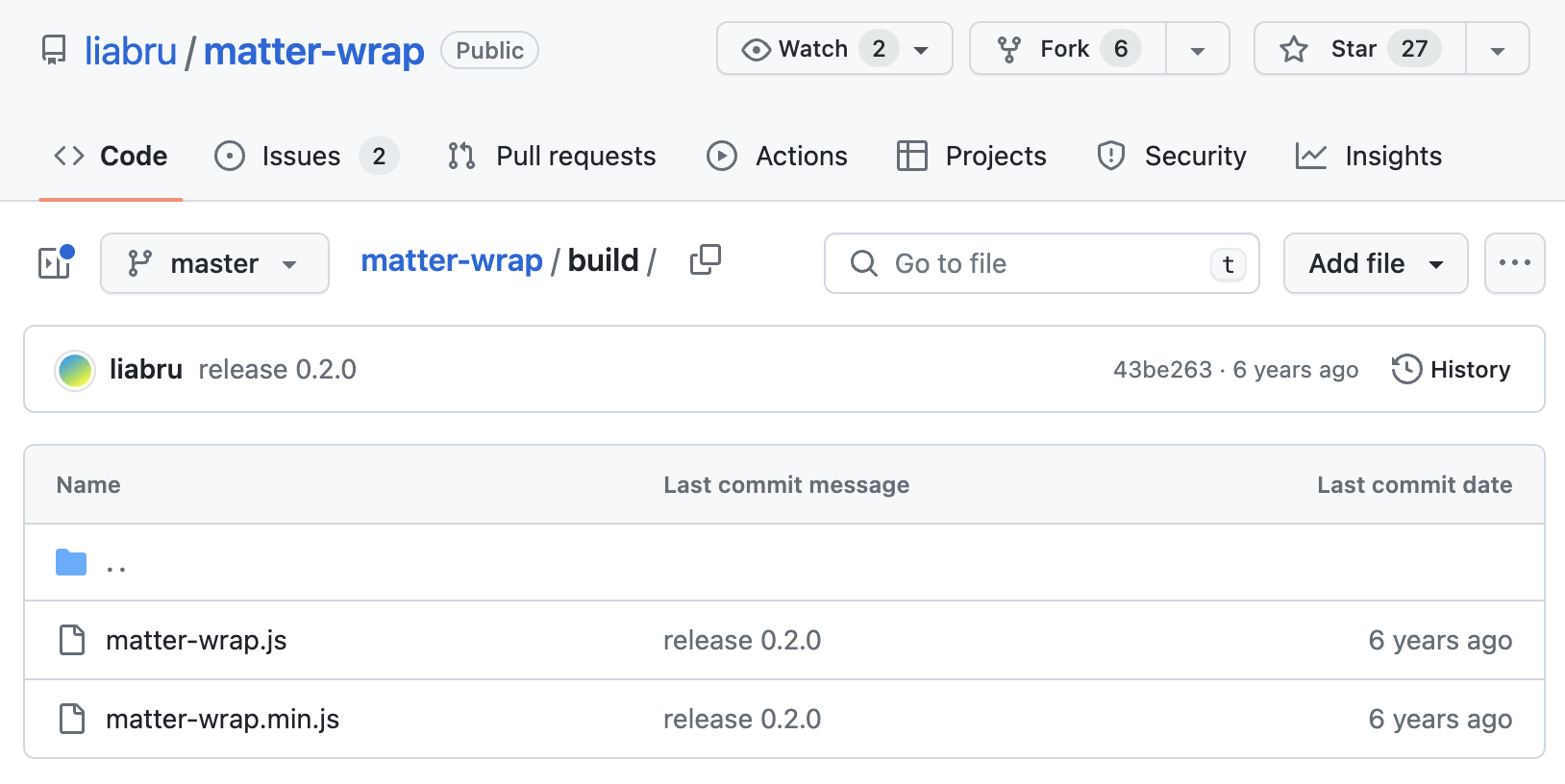This screenshot has height=784, width=1565.
Task: Switch to the Issues tab
Action: [x=304, y=156]
